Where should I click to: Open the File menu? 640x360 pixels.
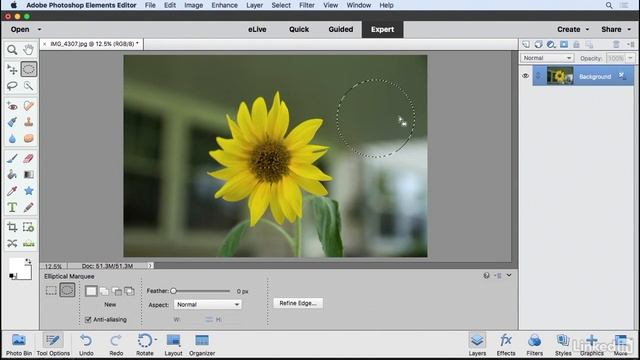pos(150,5)
